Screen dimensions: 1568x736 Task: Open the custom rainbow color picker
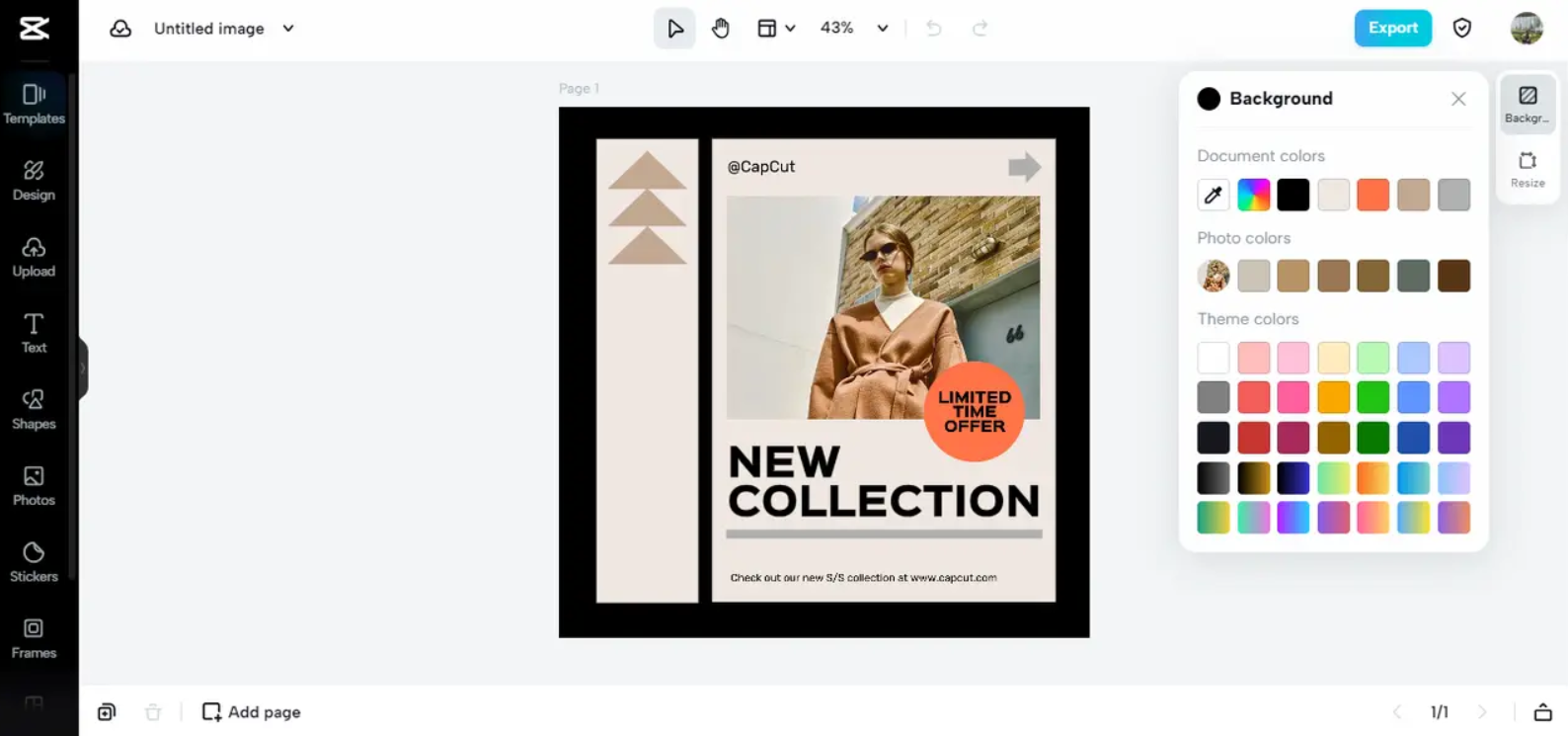[1254, 195]
